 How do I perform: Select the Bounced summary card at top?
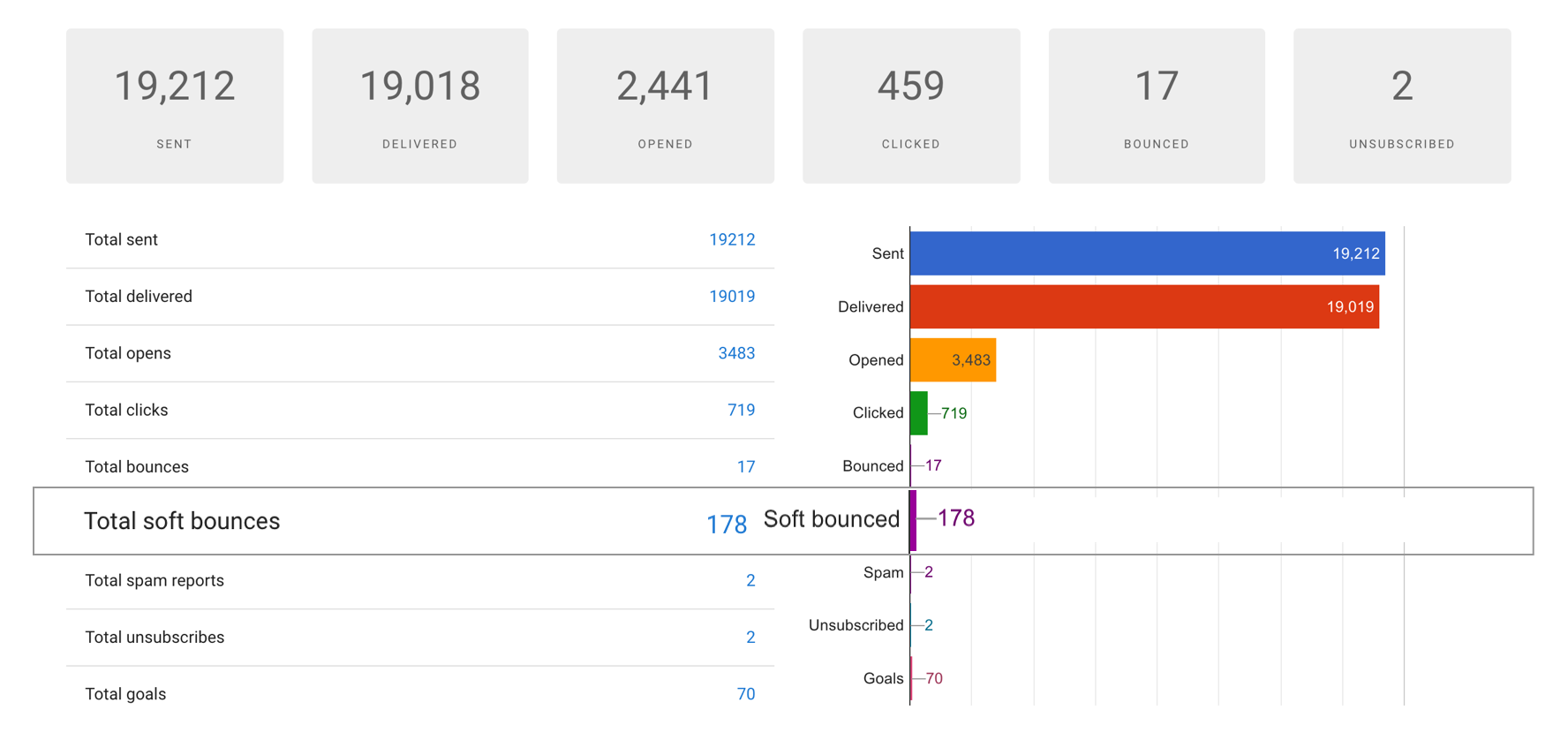(x=1157, y=106)
